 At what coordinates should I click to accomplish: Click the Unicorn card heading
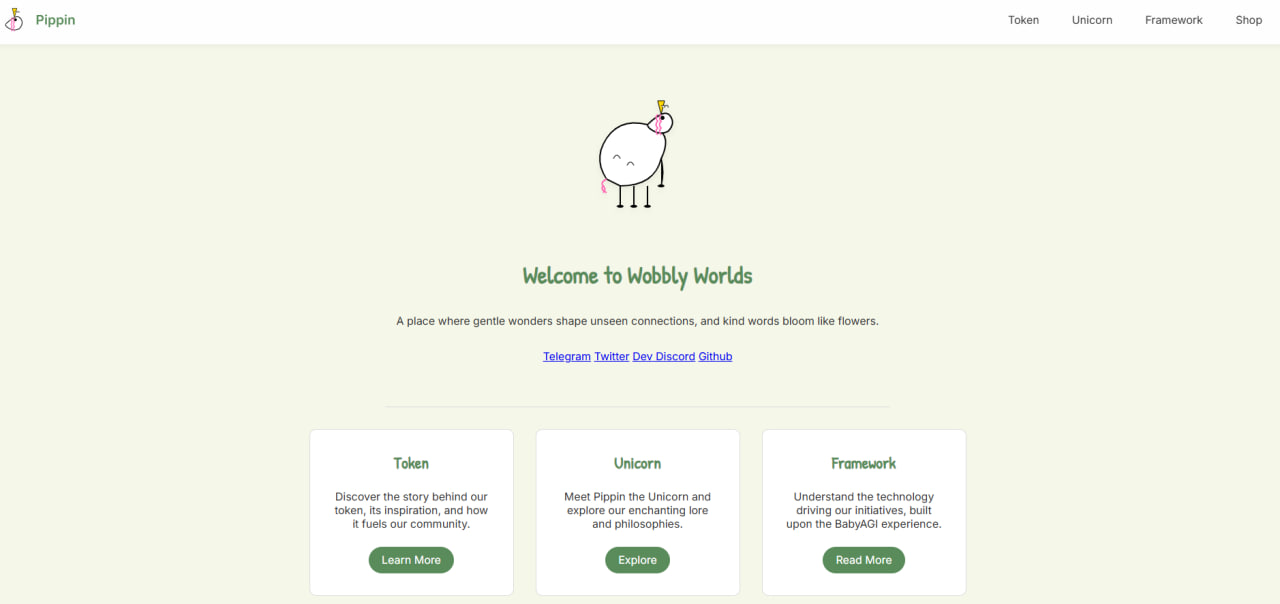pyautogui.click(x=637, y=463)
